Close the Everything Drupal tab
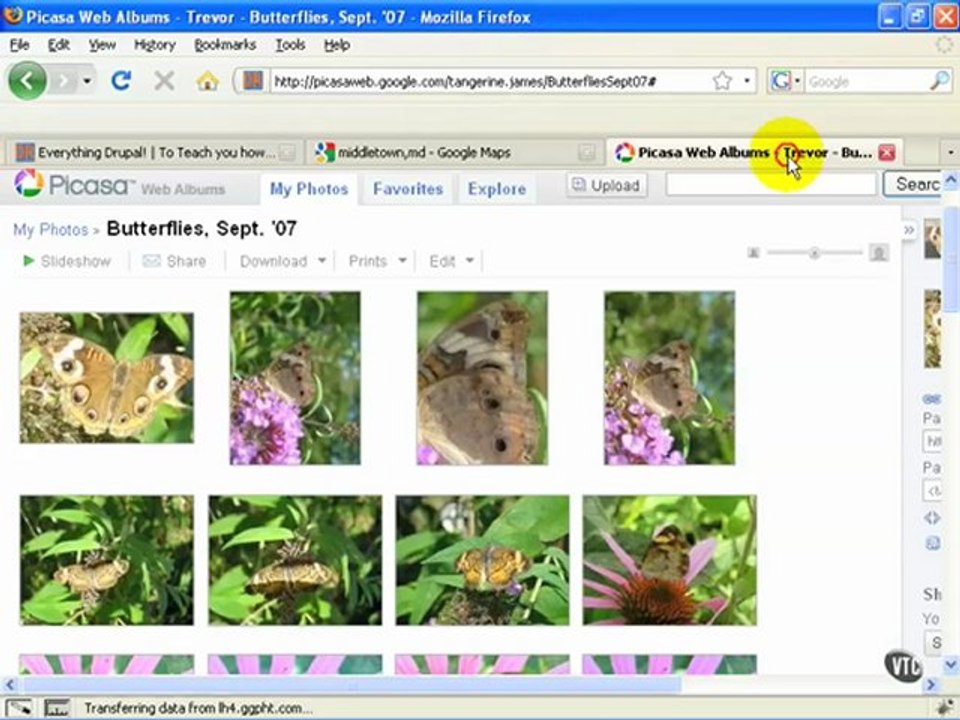This screenshot has width=960, height=720. [287, 152]
